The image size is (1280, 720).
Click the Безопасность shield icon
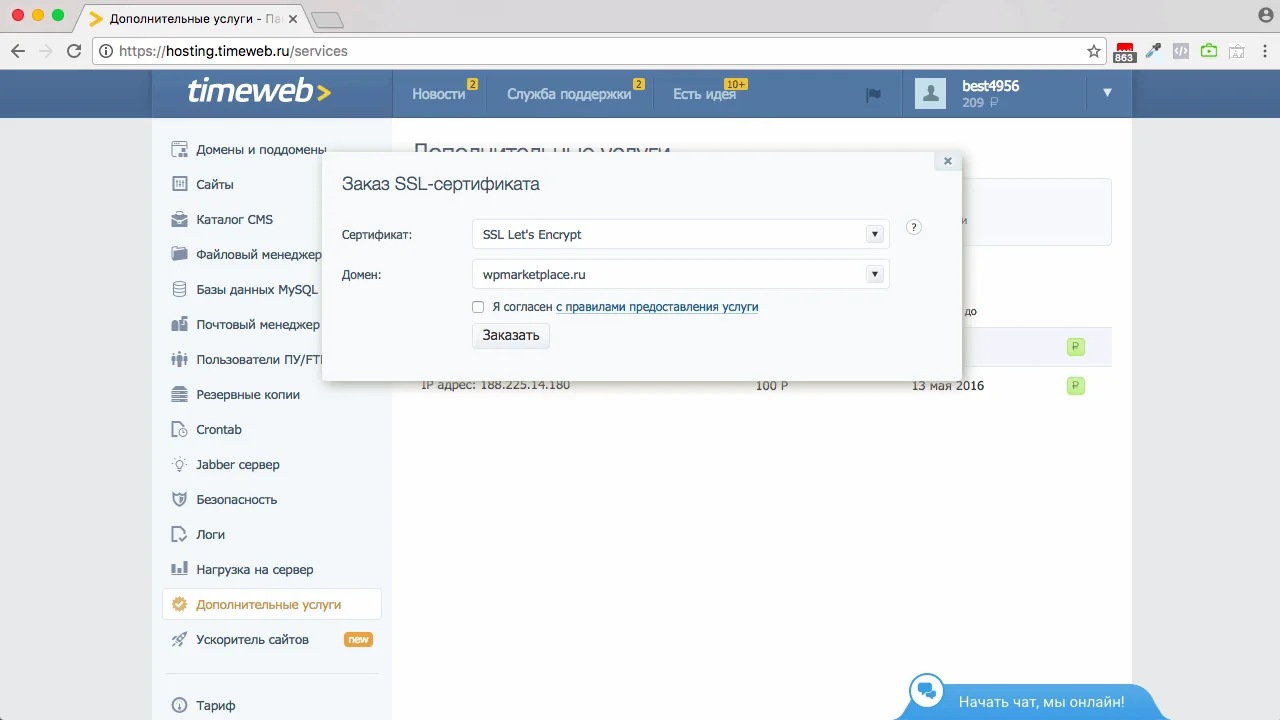point(180,499)
